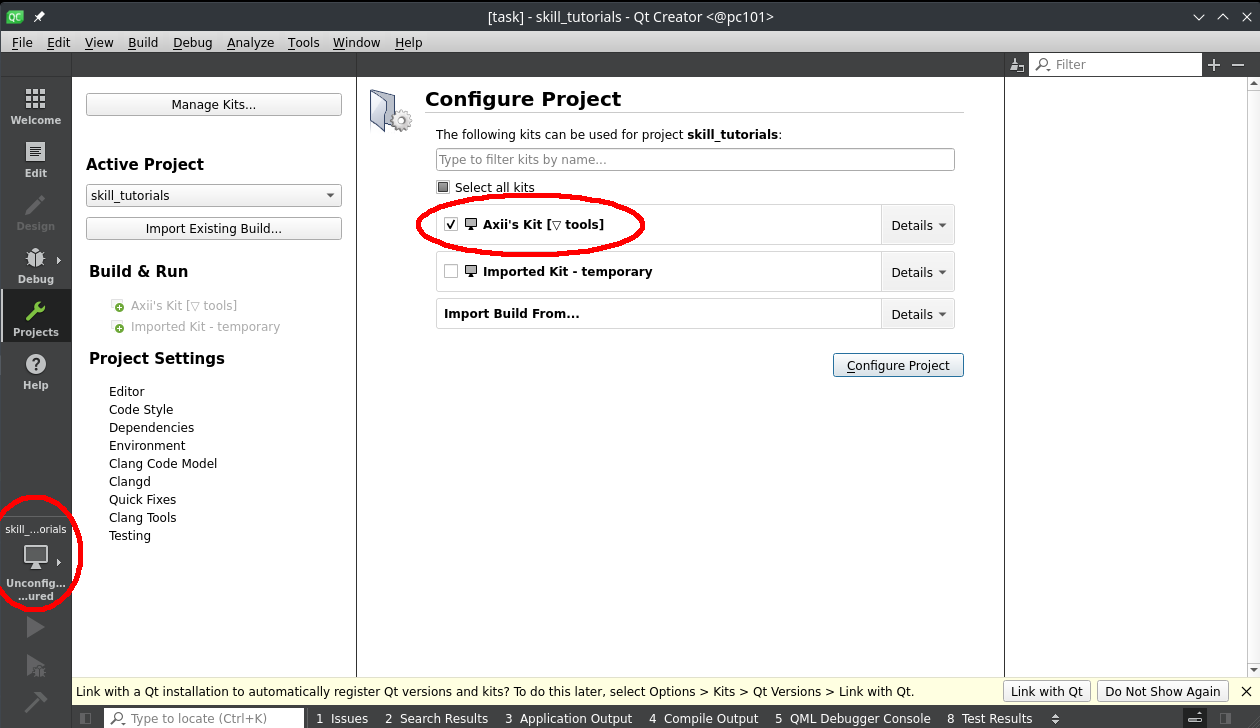The height and width of the screenshot is (728, 1260).
Task: Expand Details for Axii's Kit
Action: (918, 225)
